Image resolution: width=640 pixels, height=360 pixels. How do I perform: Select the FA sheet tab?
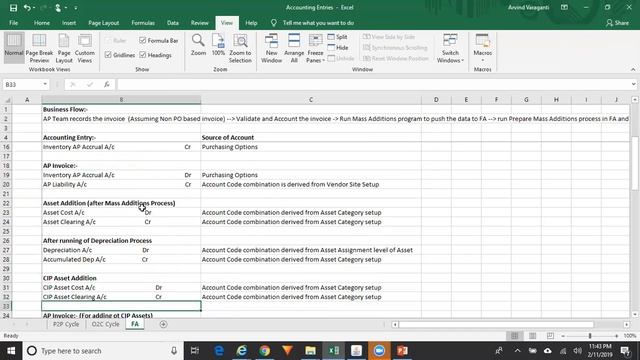coord(135,324)
